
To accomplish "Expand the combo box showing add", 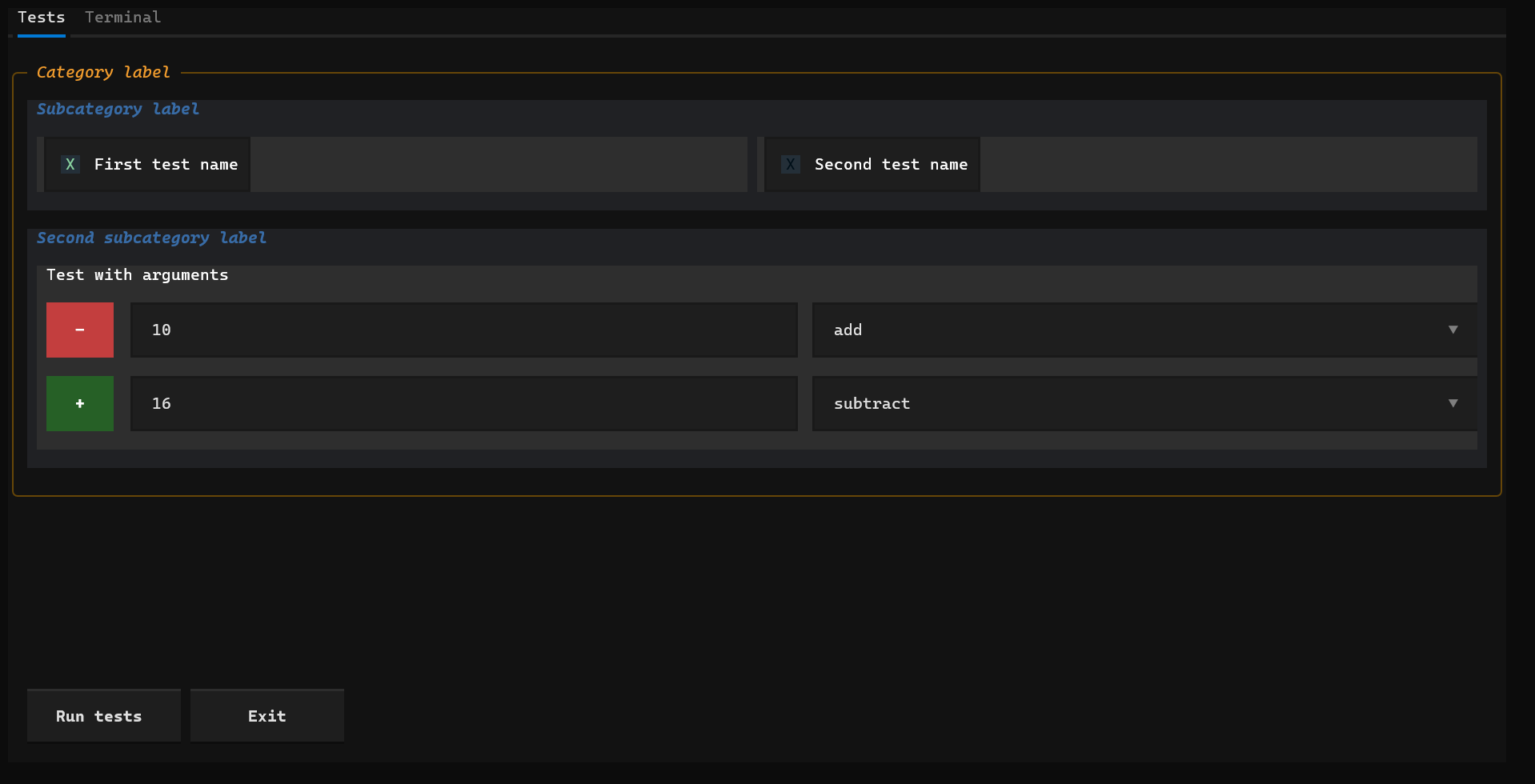I will (x=1144, y=330).
